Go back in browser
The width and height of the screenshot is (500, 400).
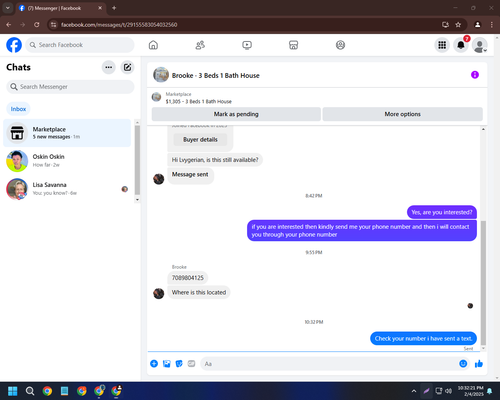9,25
